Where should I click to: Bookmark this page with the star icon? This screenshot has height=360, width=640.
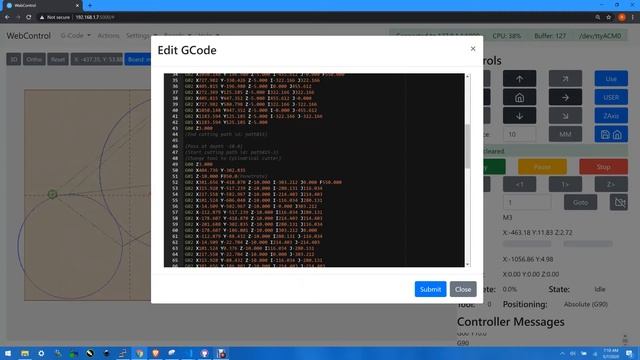(609, 17)
